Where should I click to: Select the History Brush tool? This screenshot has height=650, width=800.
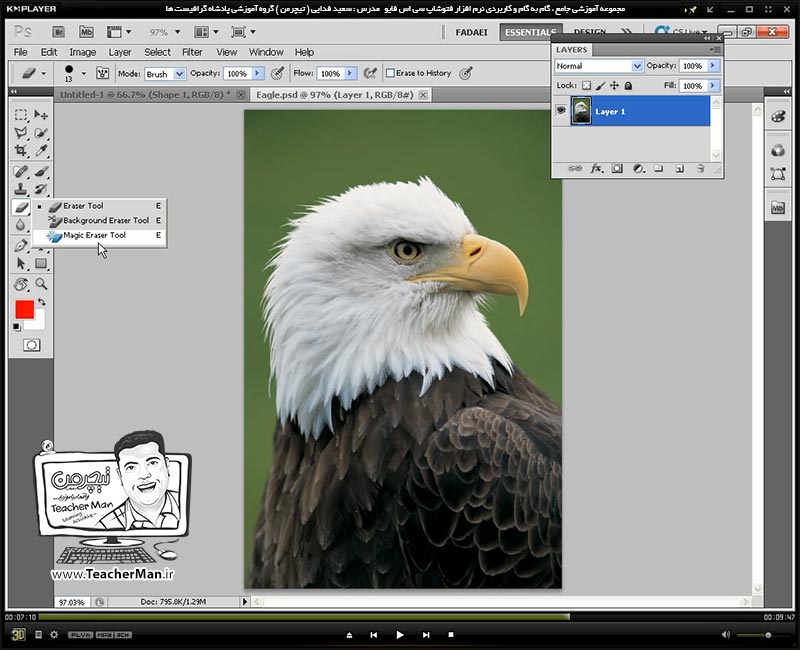tap(41, 189)
